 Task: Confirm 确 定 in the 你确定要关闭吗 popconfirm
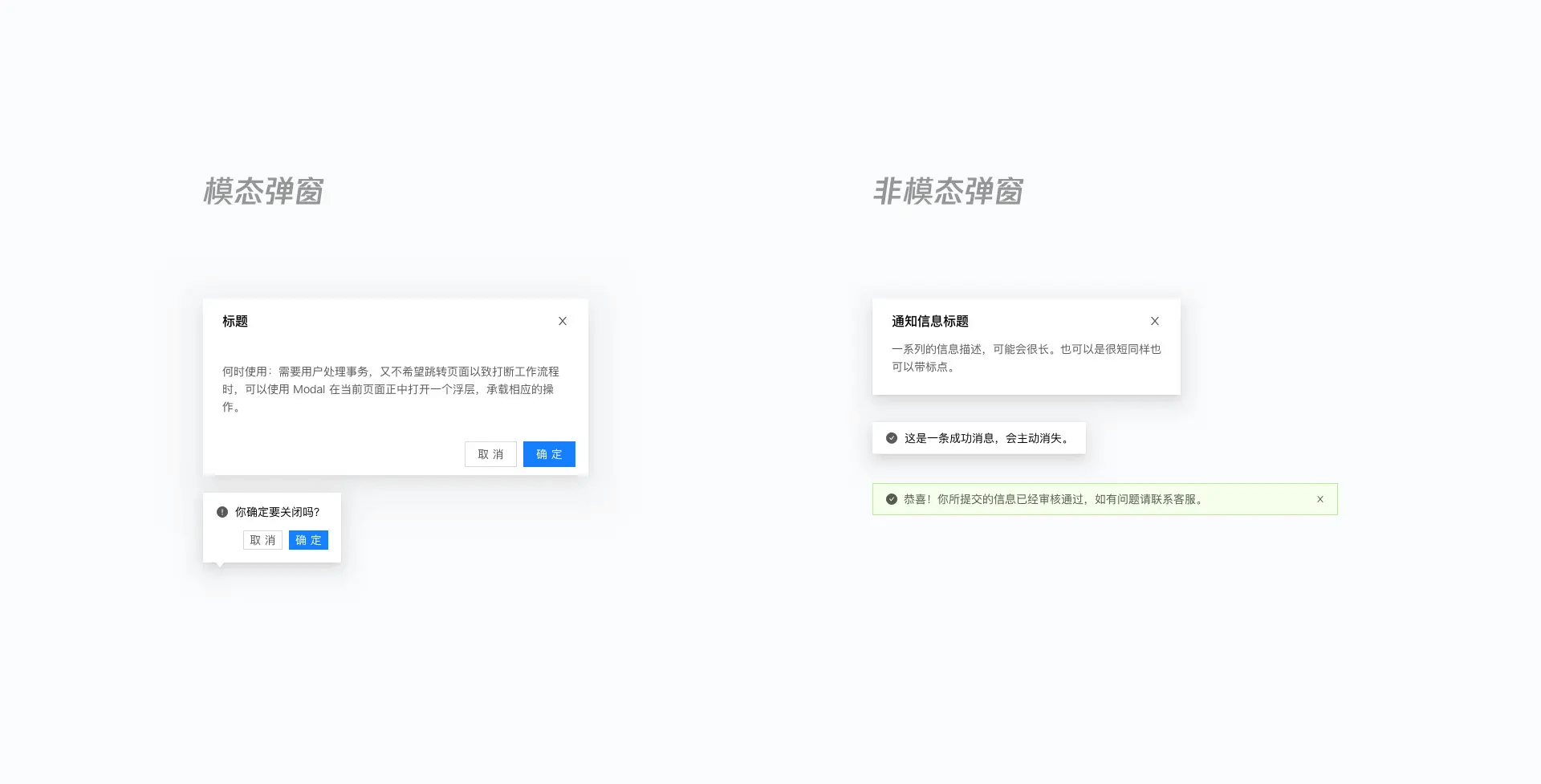coord(308,540)
